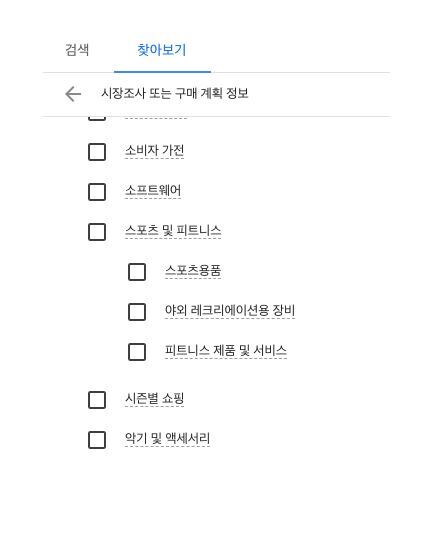Tick the 소프트웨어 checkbox
Image resolution: width=438 pixels, height=539 pixels.
[x=97, y=192]
